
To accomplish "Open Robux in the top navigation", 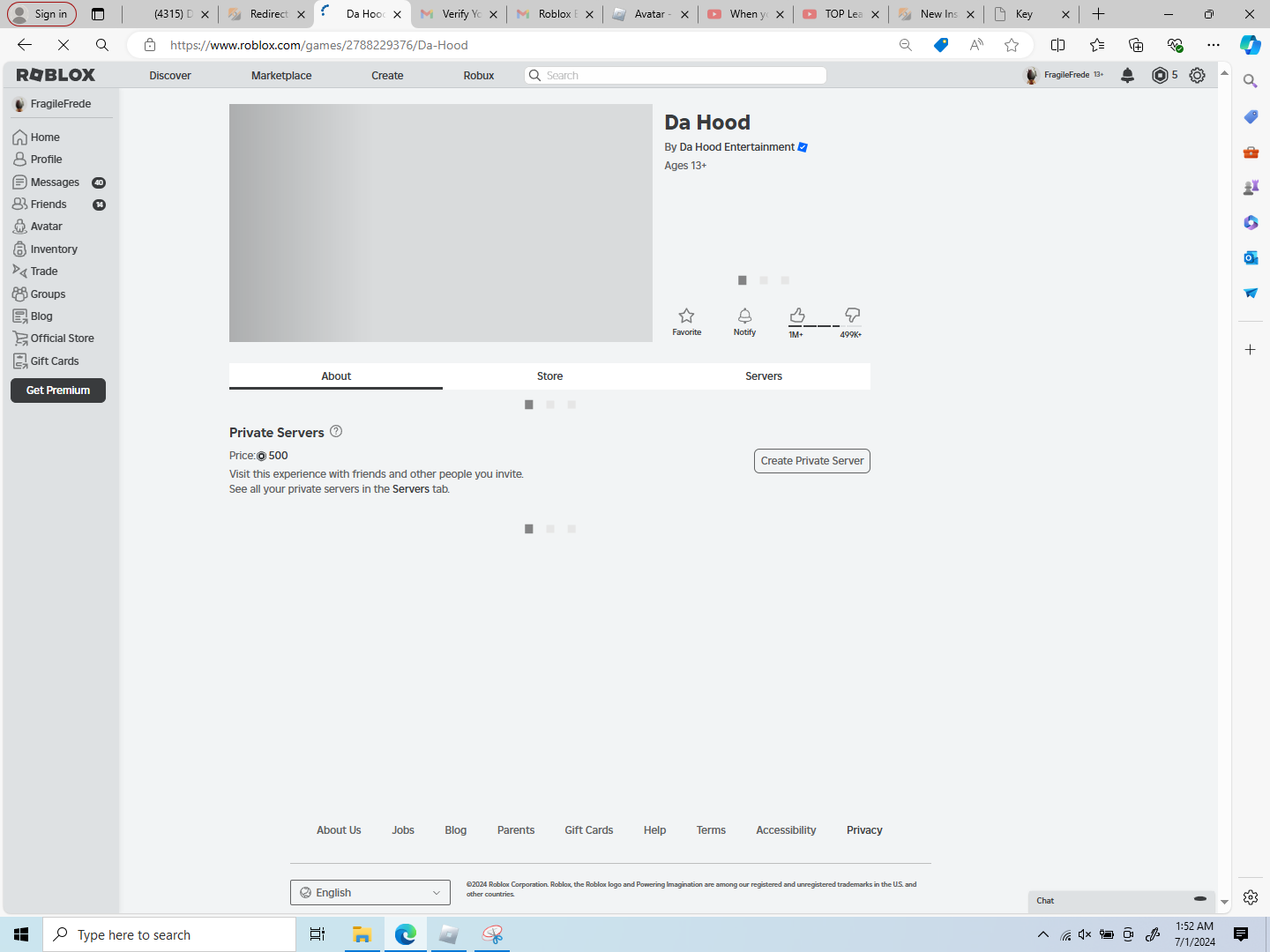I will coord(479,76).
